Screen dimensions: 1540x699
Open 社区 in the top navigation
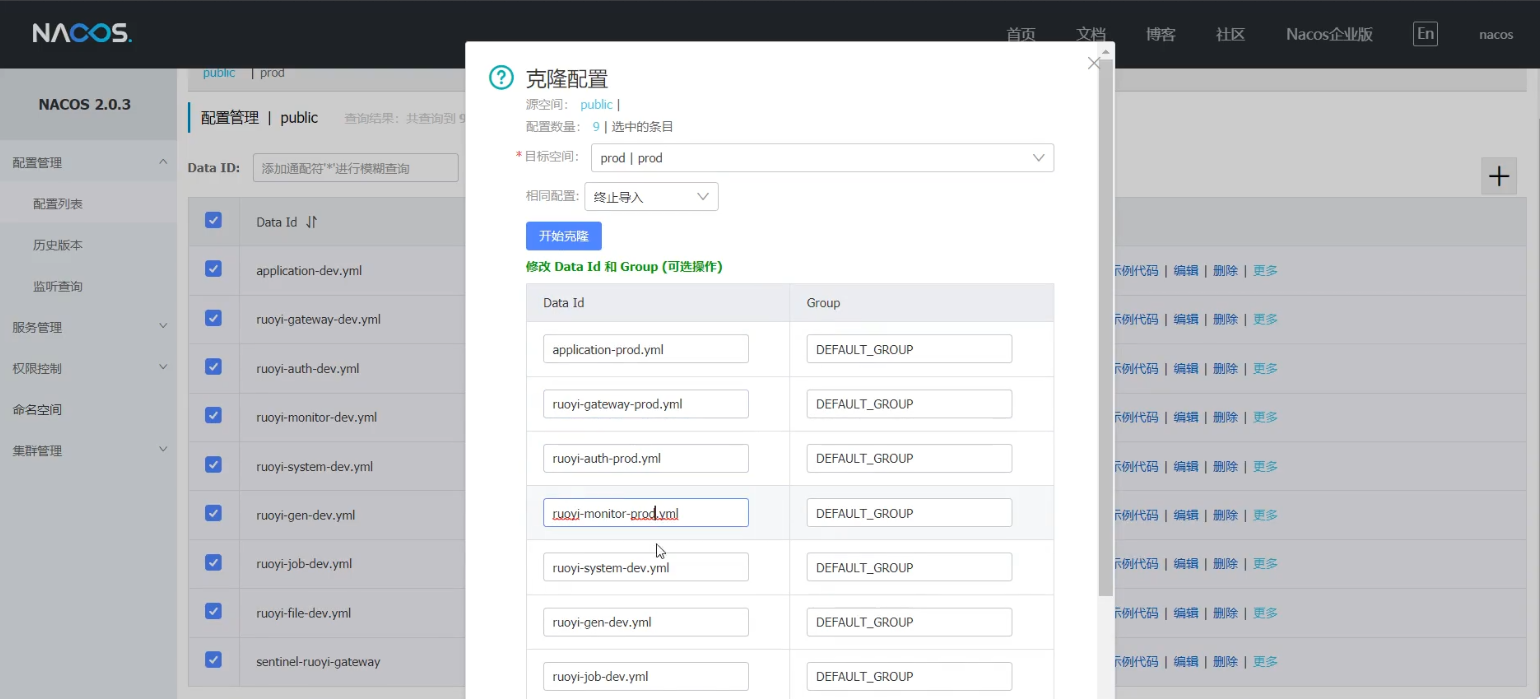pos(1230,34)
